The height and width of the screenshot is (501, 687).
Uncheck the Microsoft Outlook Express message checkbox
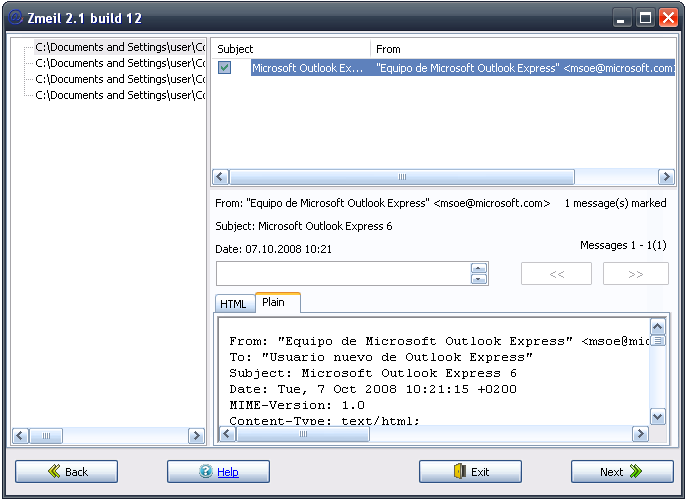224,68
